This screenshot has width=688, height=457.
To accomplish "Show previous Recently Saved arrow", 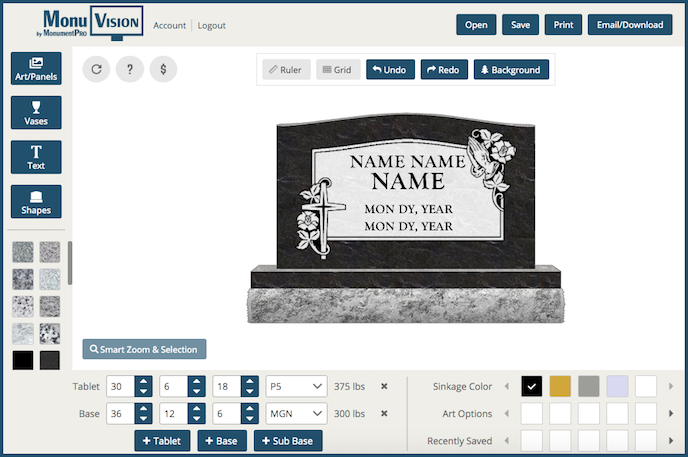I will coord(507,441).
